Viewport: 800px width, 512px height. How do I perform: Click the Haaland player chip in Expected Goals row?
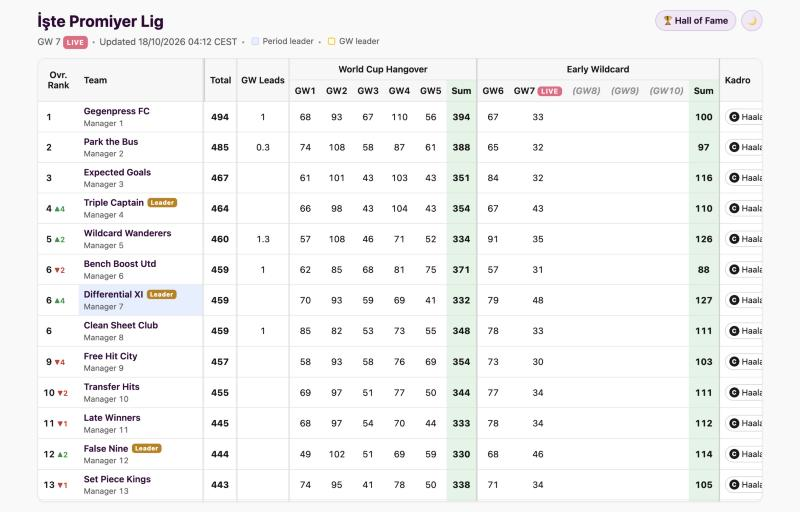pyautogui.click(x=744, y=178)
